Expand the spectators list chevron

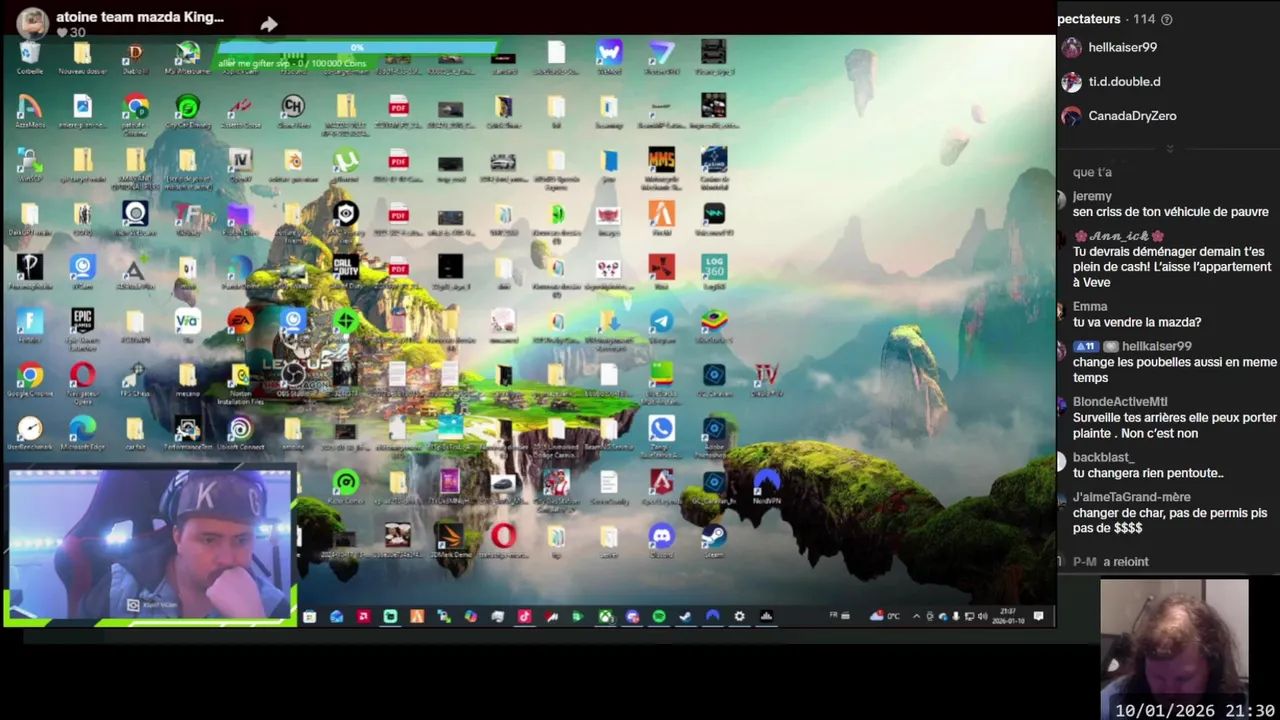1169,149
